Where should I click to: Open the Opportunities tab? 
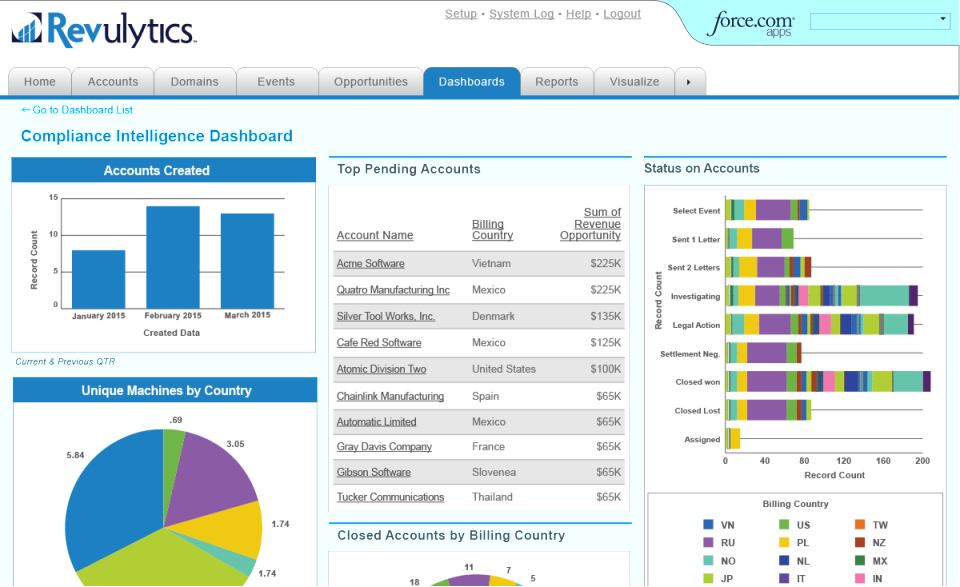(x=370, y=82)
